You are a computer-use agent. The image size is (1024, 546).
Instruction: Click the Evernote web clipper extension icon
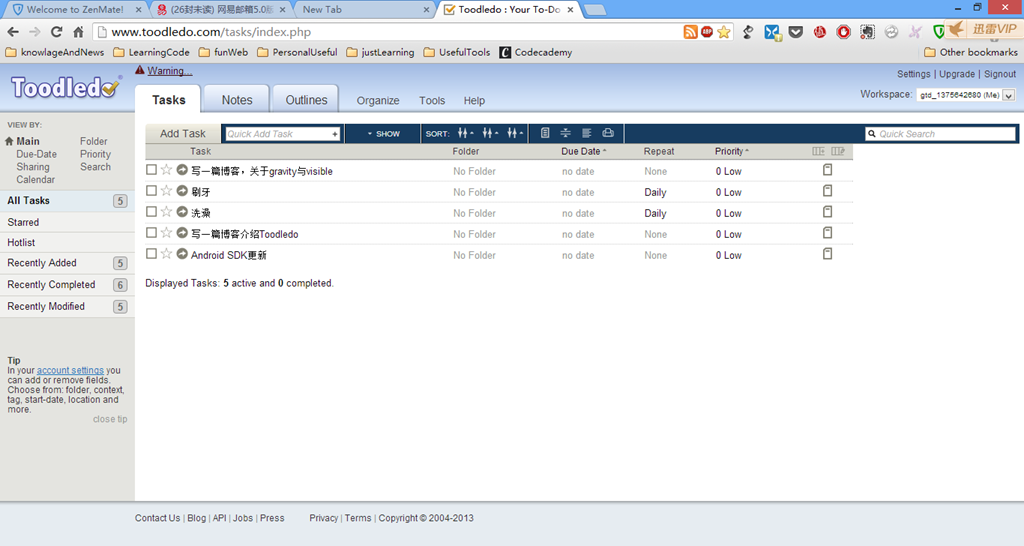(x=867, y=31)
